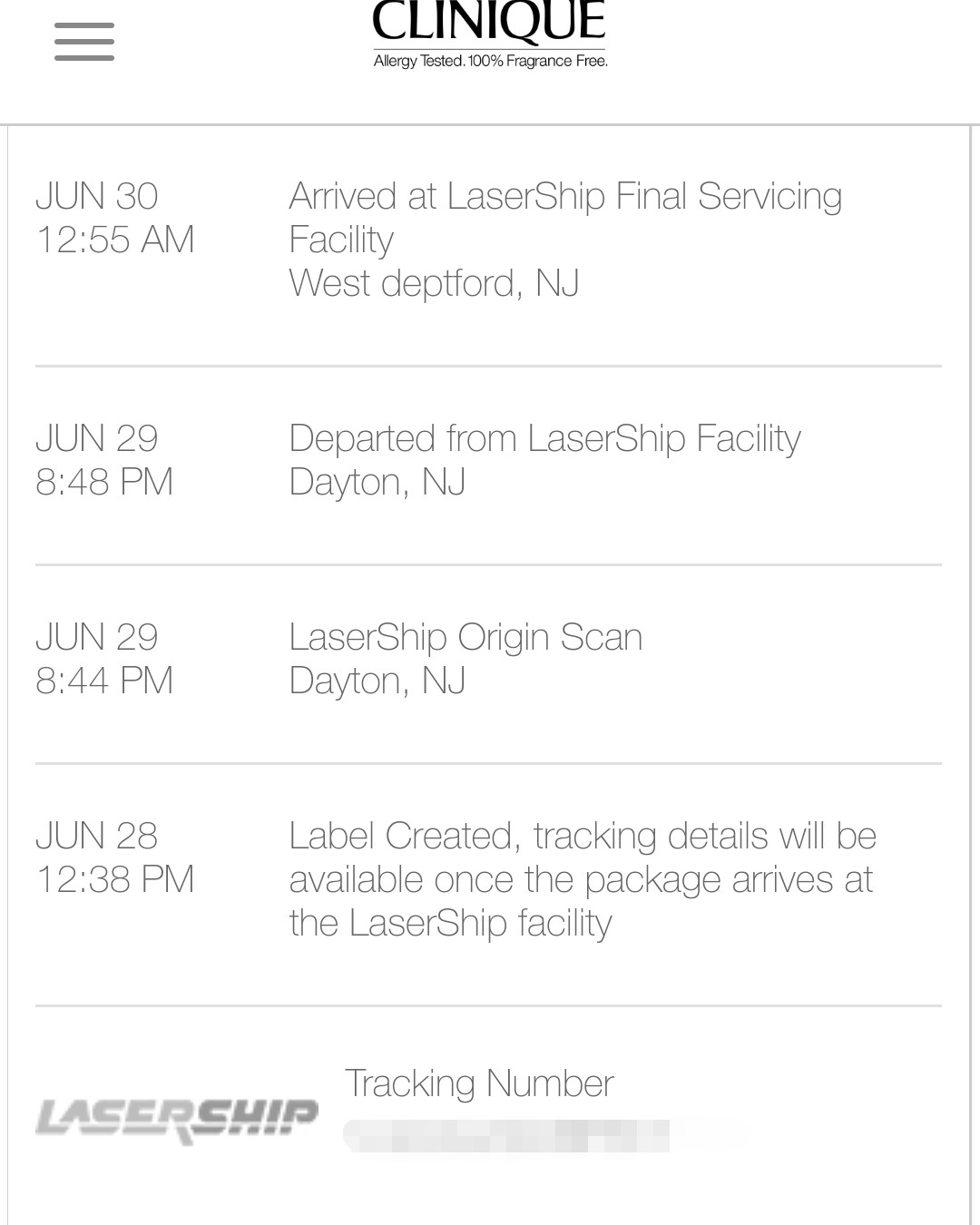Click the 12:38 PM timestamp
This screenshot has height=1225, width=980.
[x=115, y=879]
